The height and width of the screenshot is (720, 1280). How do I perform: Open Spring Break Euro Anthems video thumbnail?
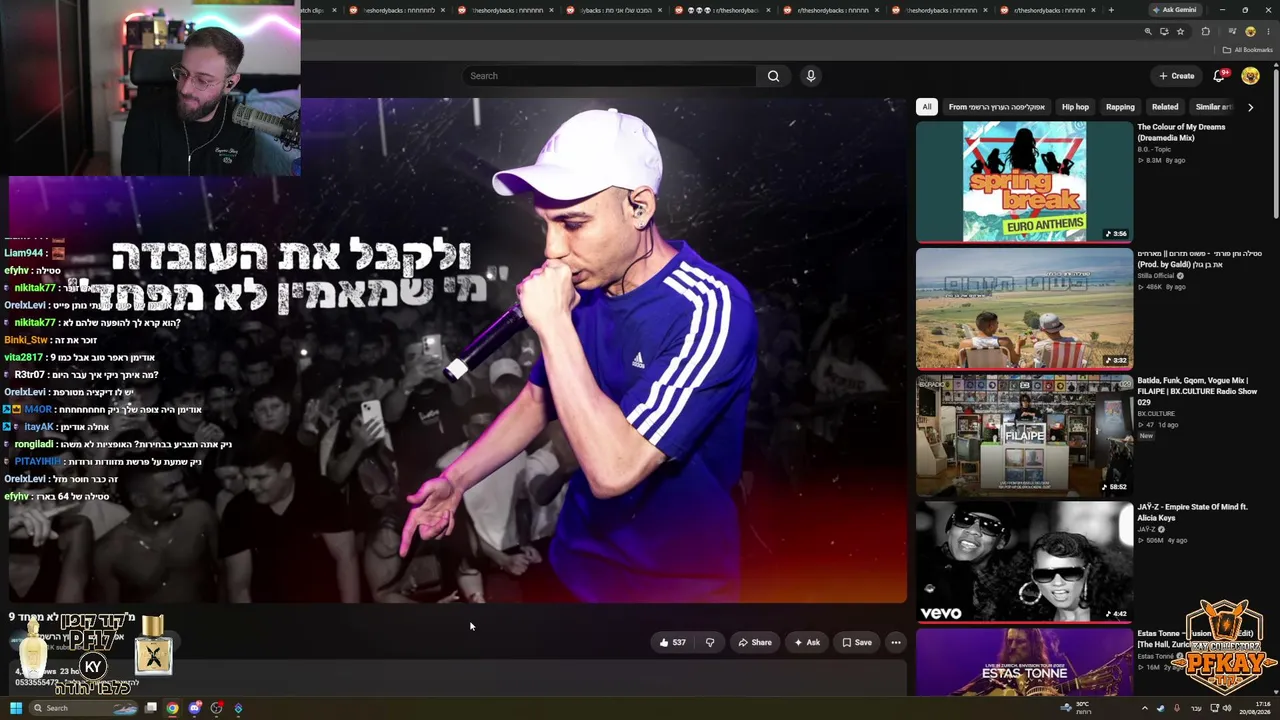1024,182
